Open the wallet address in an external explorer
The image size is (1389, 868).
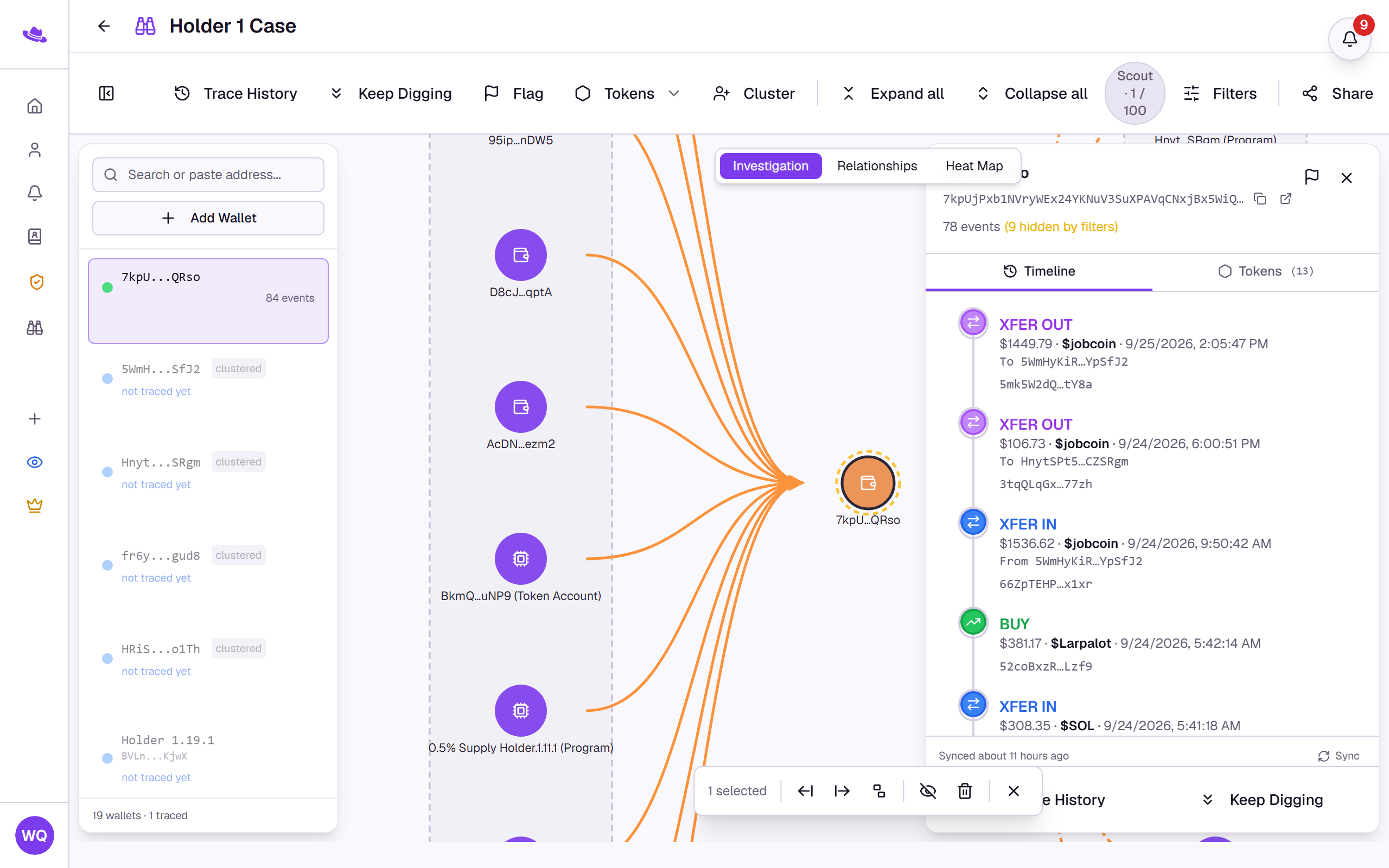click(x=1286, y=199)
